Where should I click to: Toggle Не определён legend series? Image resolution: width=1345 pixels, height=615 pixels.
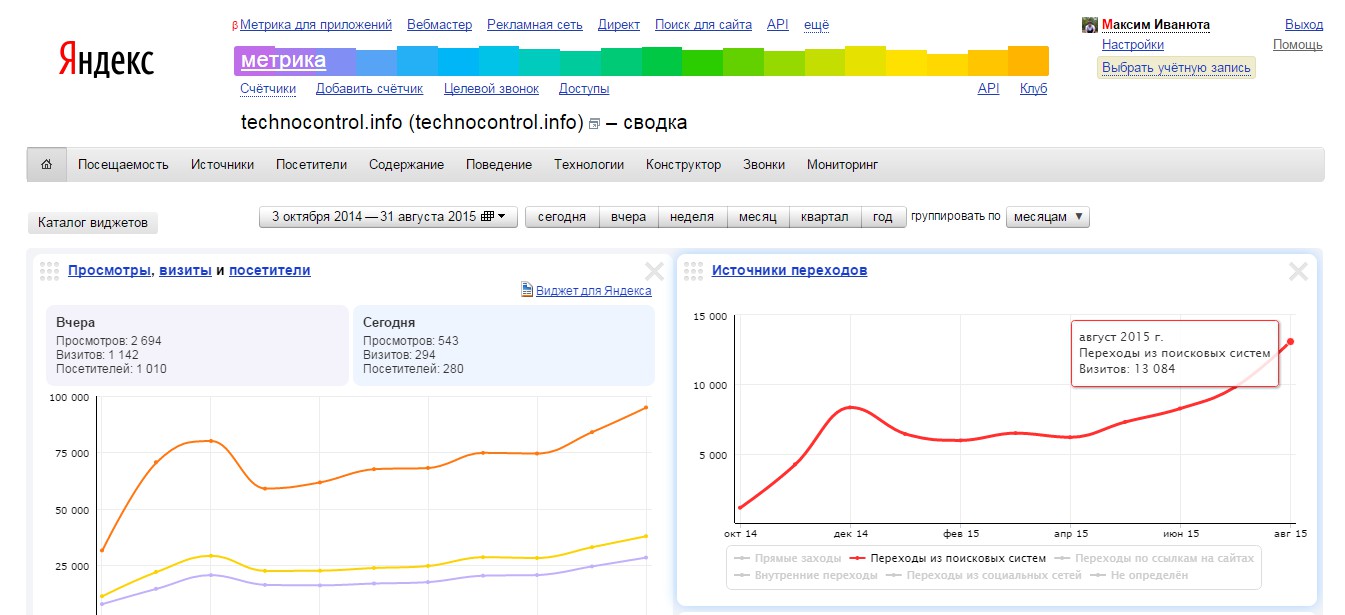click(x=1138, y=575)
